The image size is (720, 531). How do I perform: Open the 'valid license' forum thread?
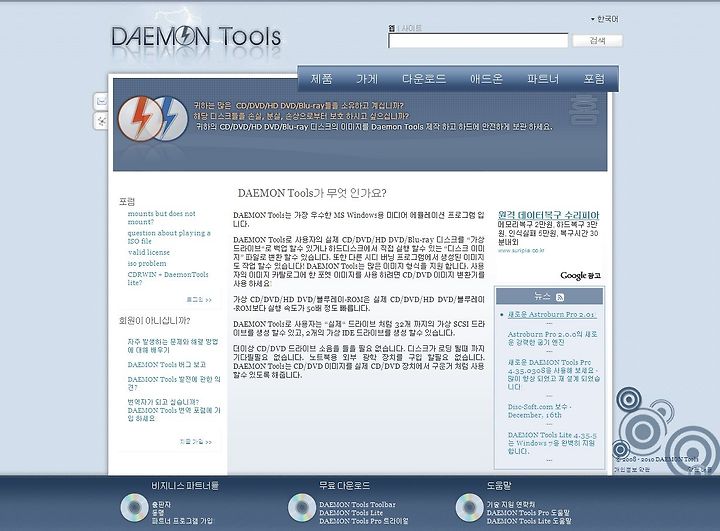click(149, 252)
